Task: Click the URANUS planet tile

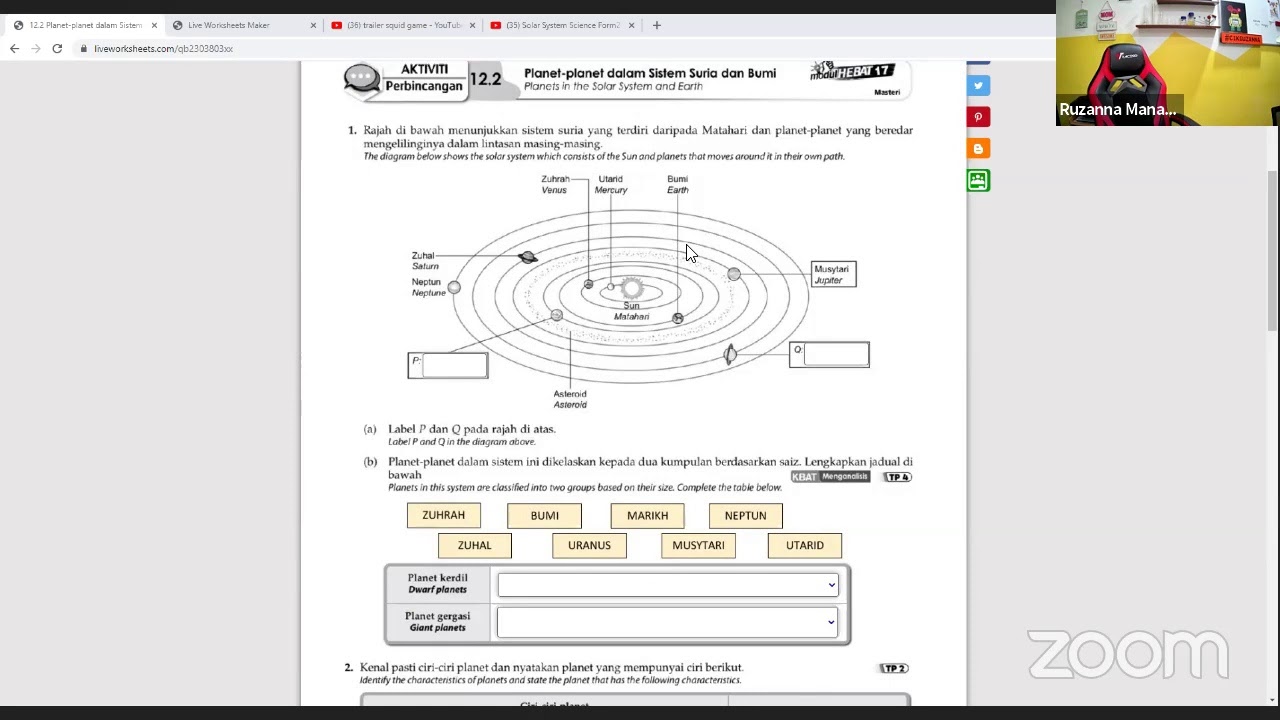Action: (x=589, y=545)
